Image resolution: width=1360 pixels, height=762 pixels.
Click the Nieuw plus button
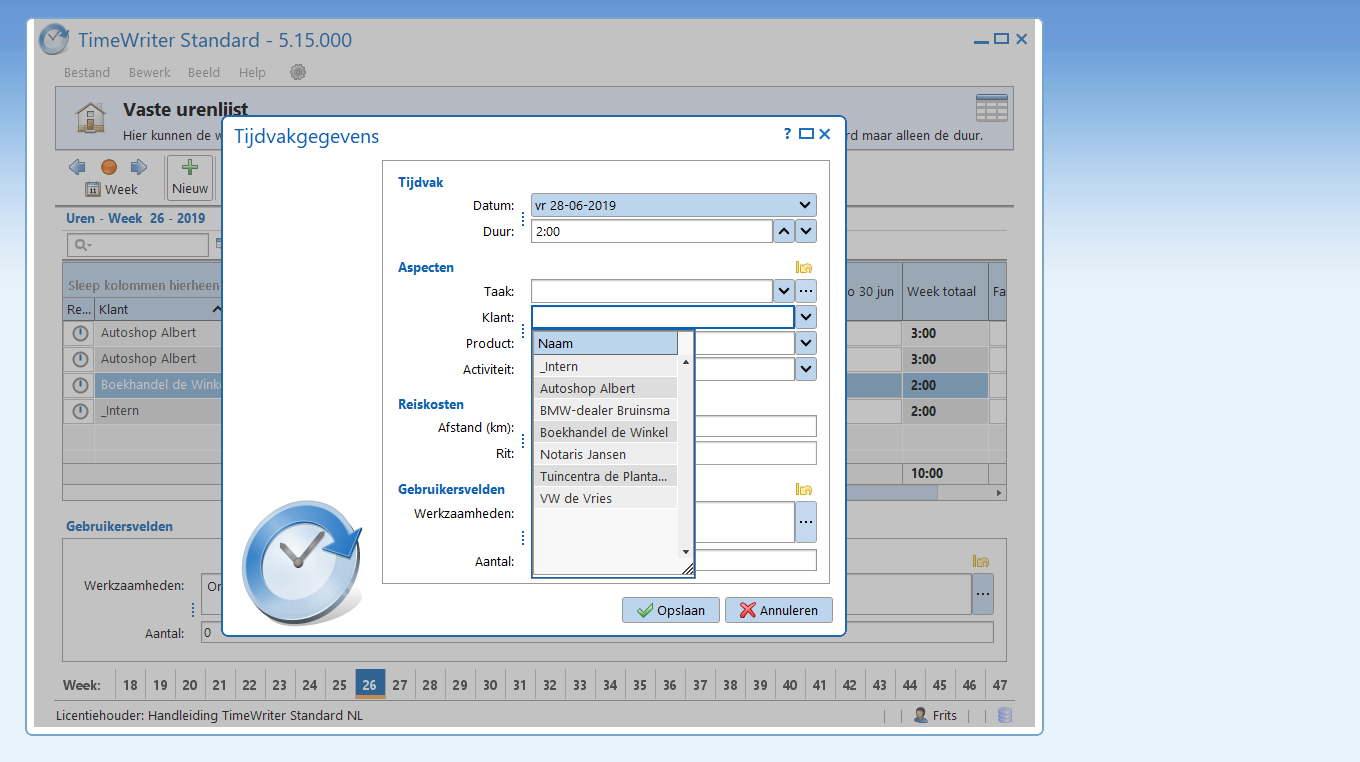[190, 178]
